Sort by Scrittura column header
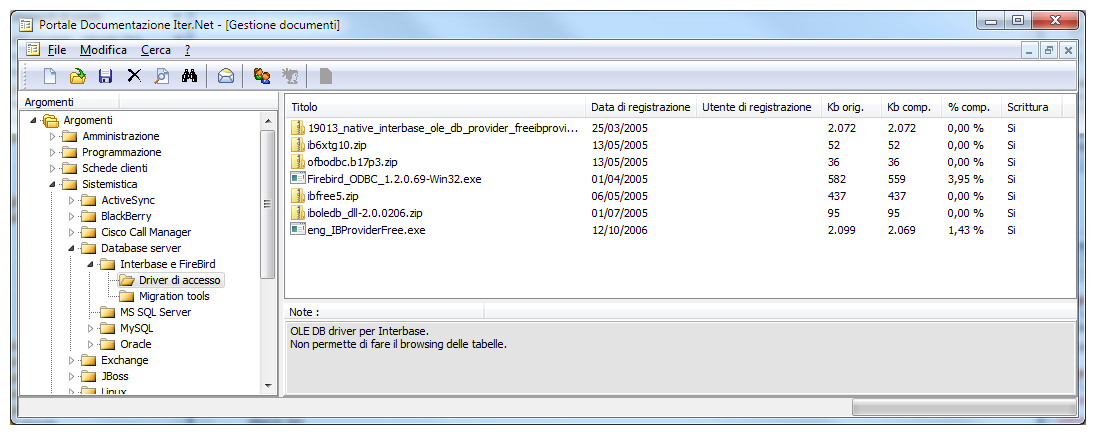This screenshot has height=435, width=1096. pyautogui.click(x=1031, y=107)
